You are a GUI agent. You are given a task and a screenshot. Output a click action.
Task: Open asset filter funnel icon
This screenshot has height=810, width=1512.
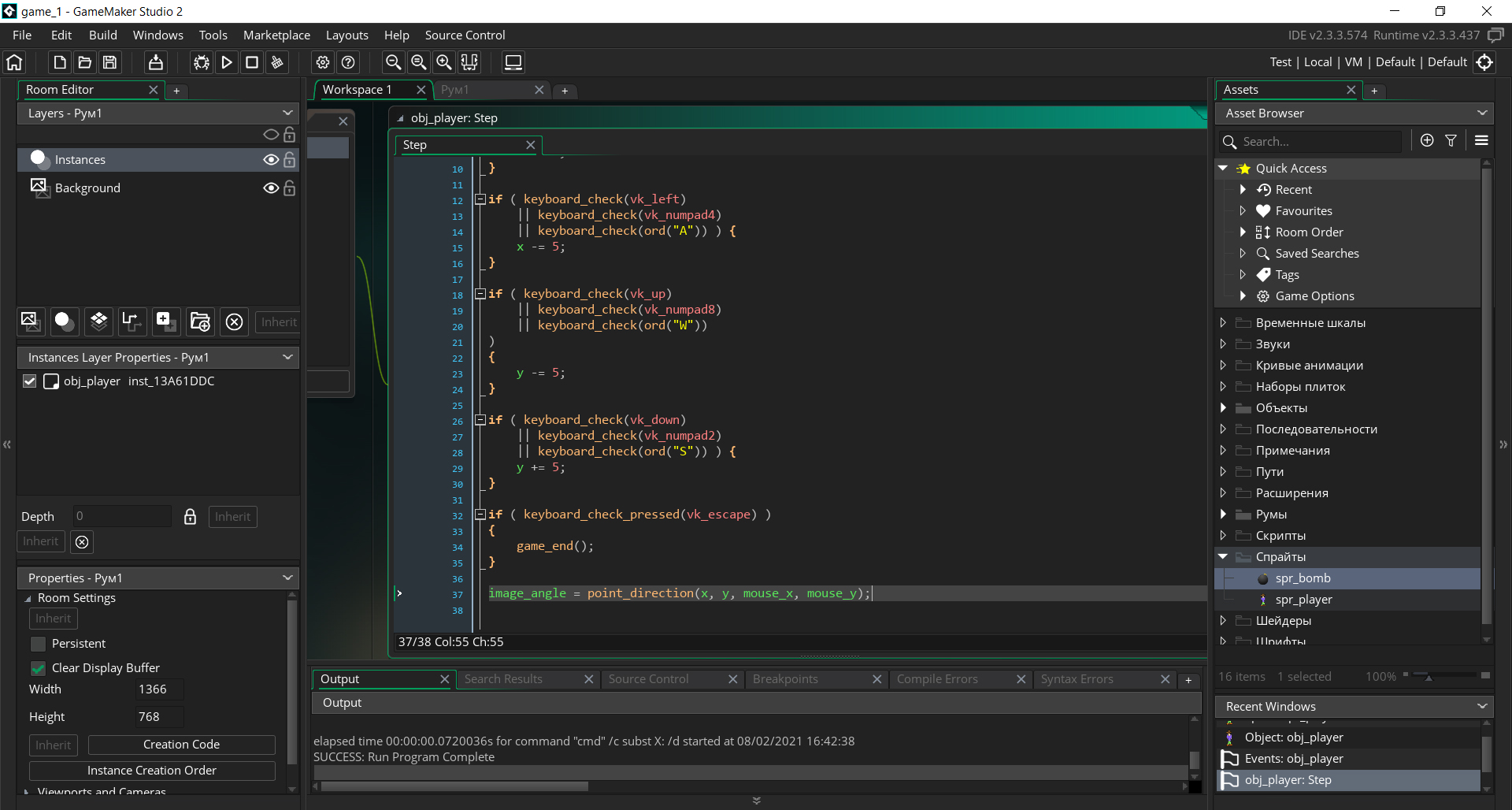point(1451,140)
